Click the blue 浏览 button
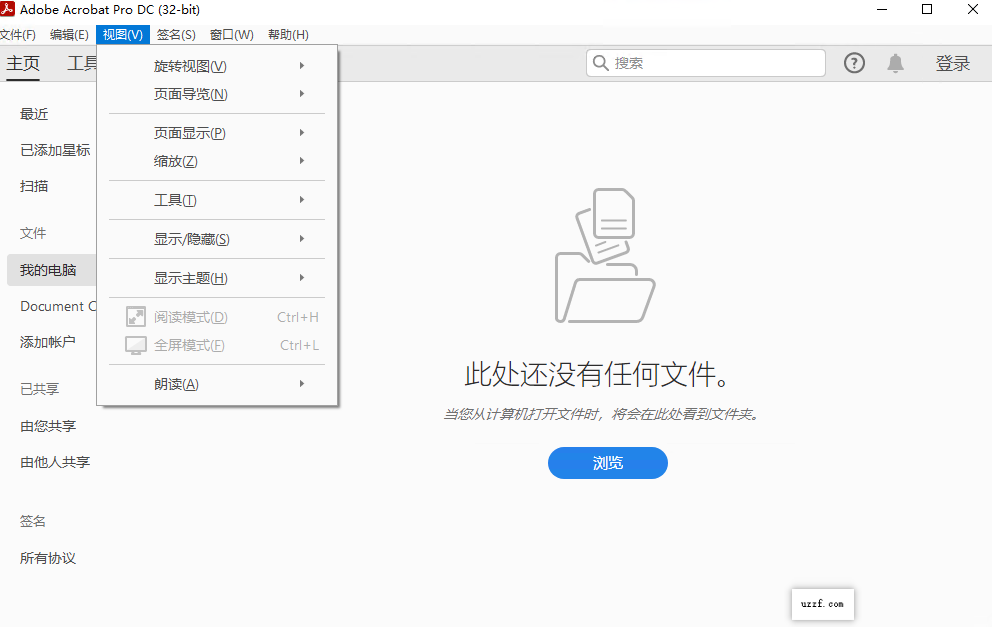Screen dimensions: 992x627 tap(607, 463)
